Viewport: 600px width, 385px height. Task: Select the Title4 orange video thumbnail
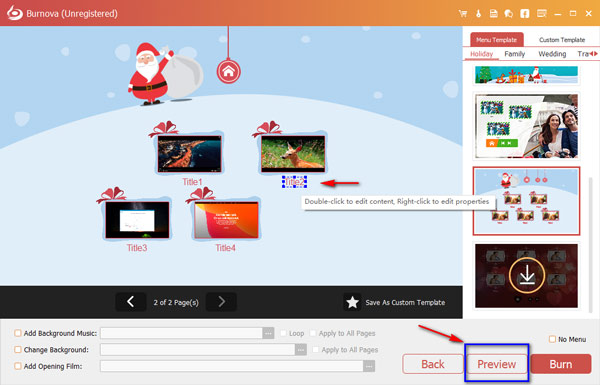tap(227, 220)
